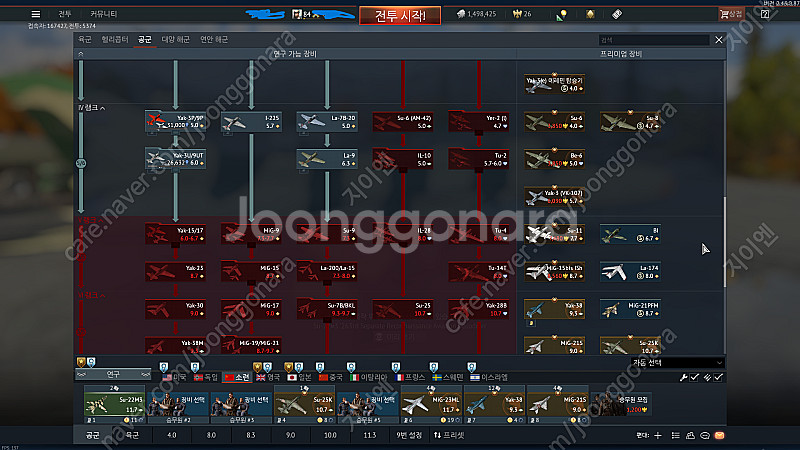This screenshot has height=450, width=800.
Task: Open the orange mail inbox icon
Action: pos(719,435)
